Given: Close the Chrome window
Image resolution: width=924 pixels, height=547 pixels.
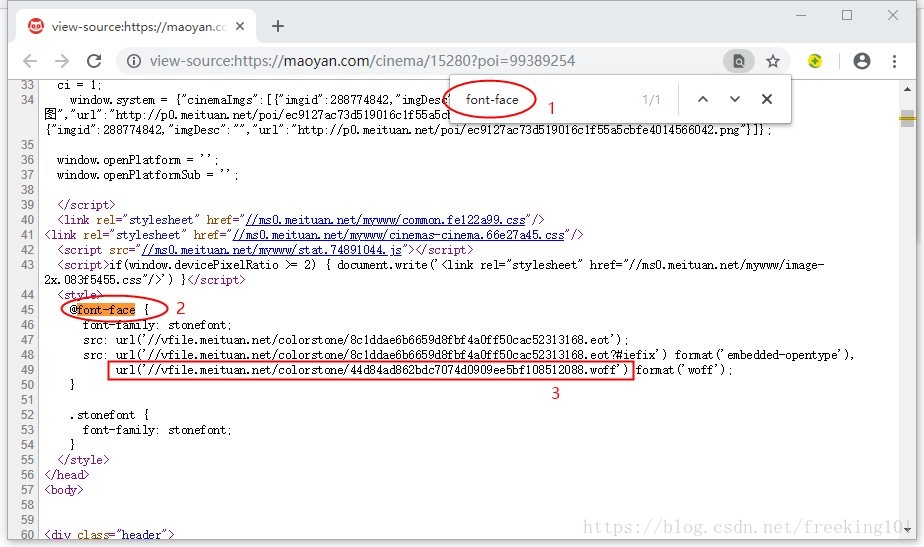Looking at the screenshot, I should pos(893,15).
